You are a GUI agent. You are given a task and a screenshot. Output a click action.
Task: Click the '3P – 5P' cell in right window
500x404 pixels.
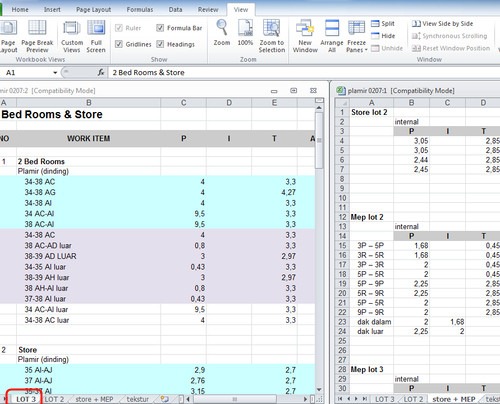point(371,246)
